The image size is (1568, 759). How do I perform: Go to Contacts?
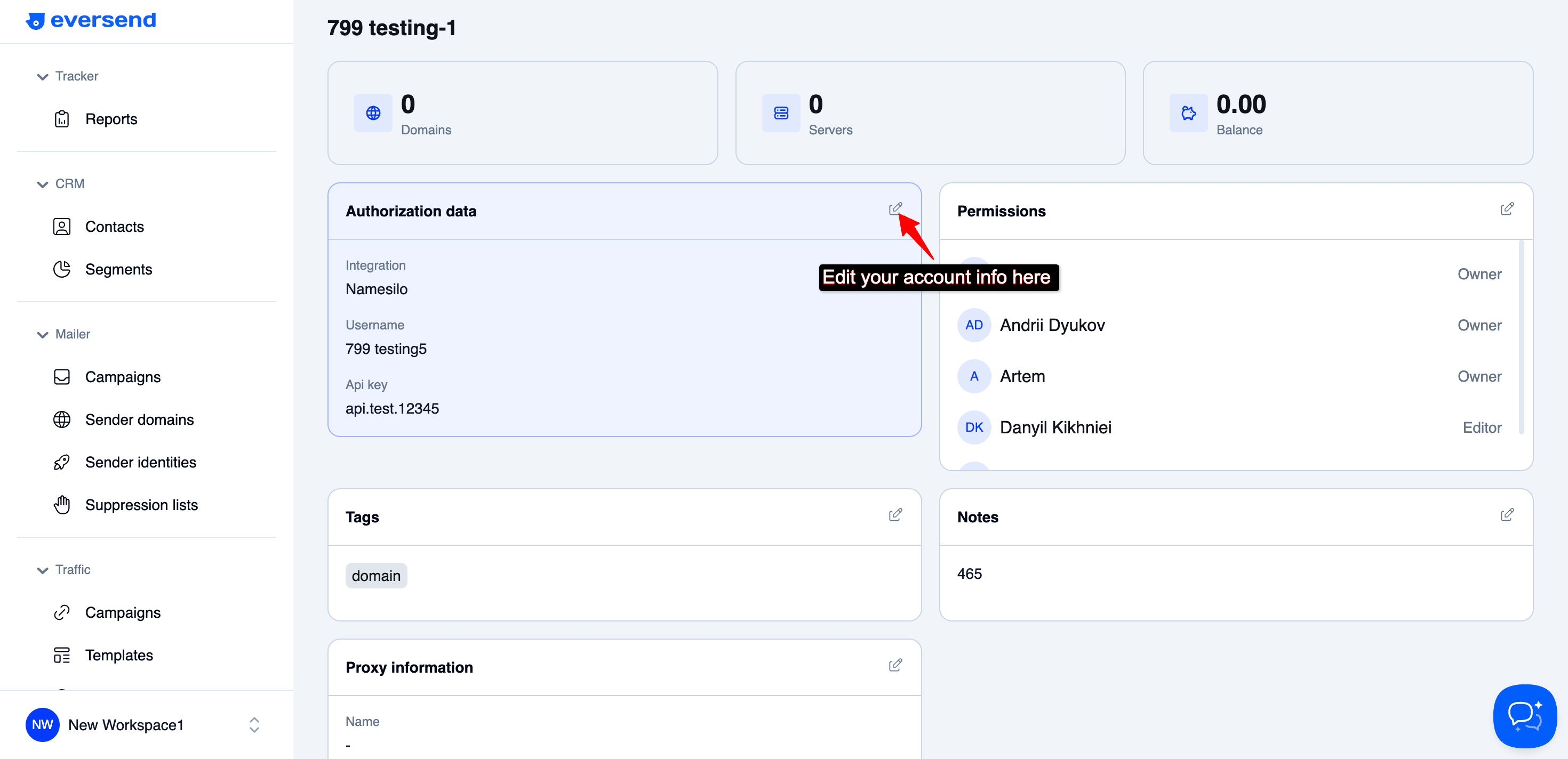115,227
